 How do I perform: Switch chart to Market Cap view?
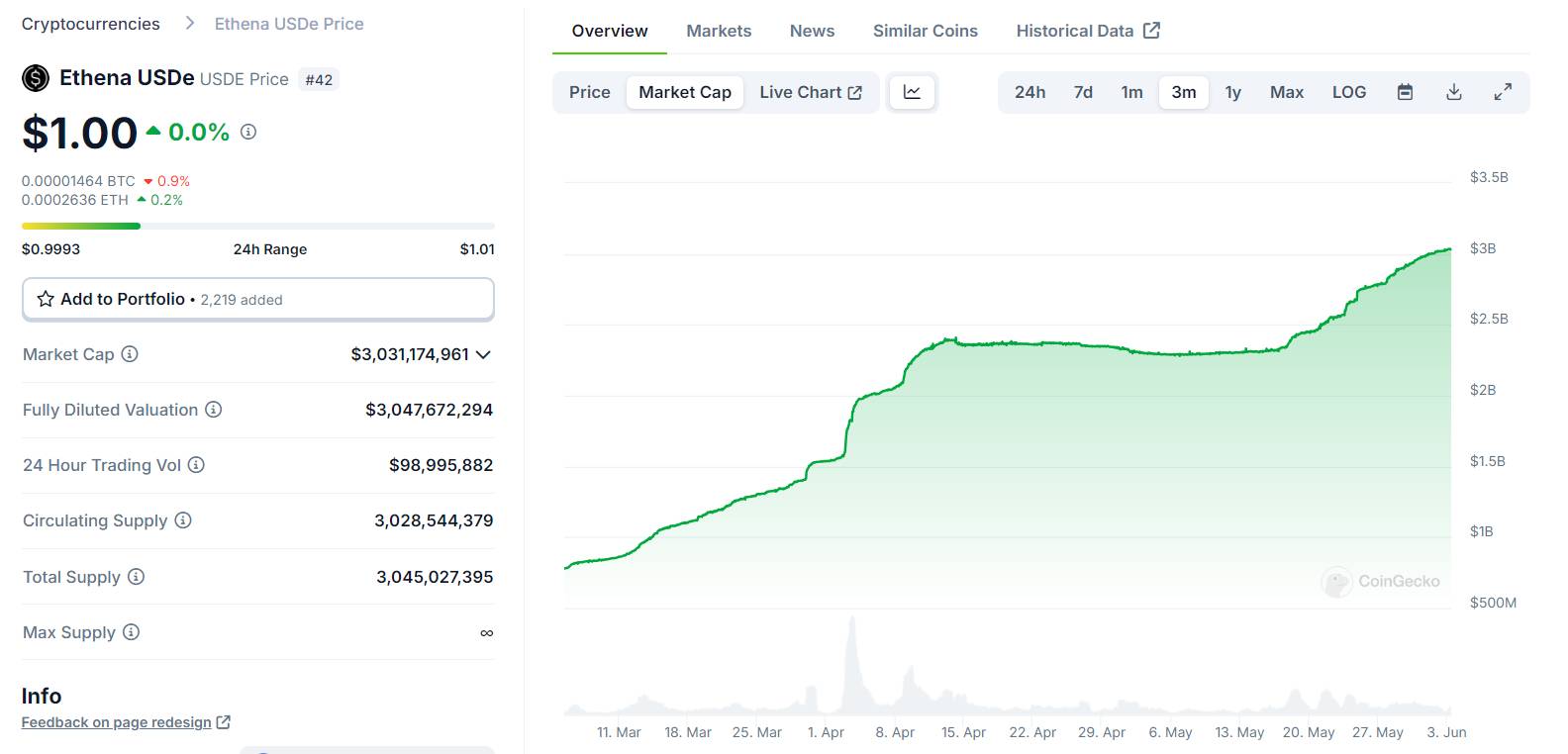click(x=685, y=92)
